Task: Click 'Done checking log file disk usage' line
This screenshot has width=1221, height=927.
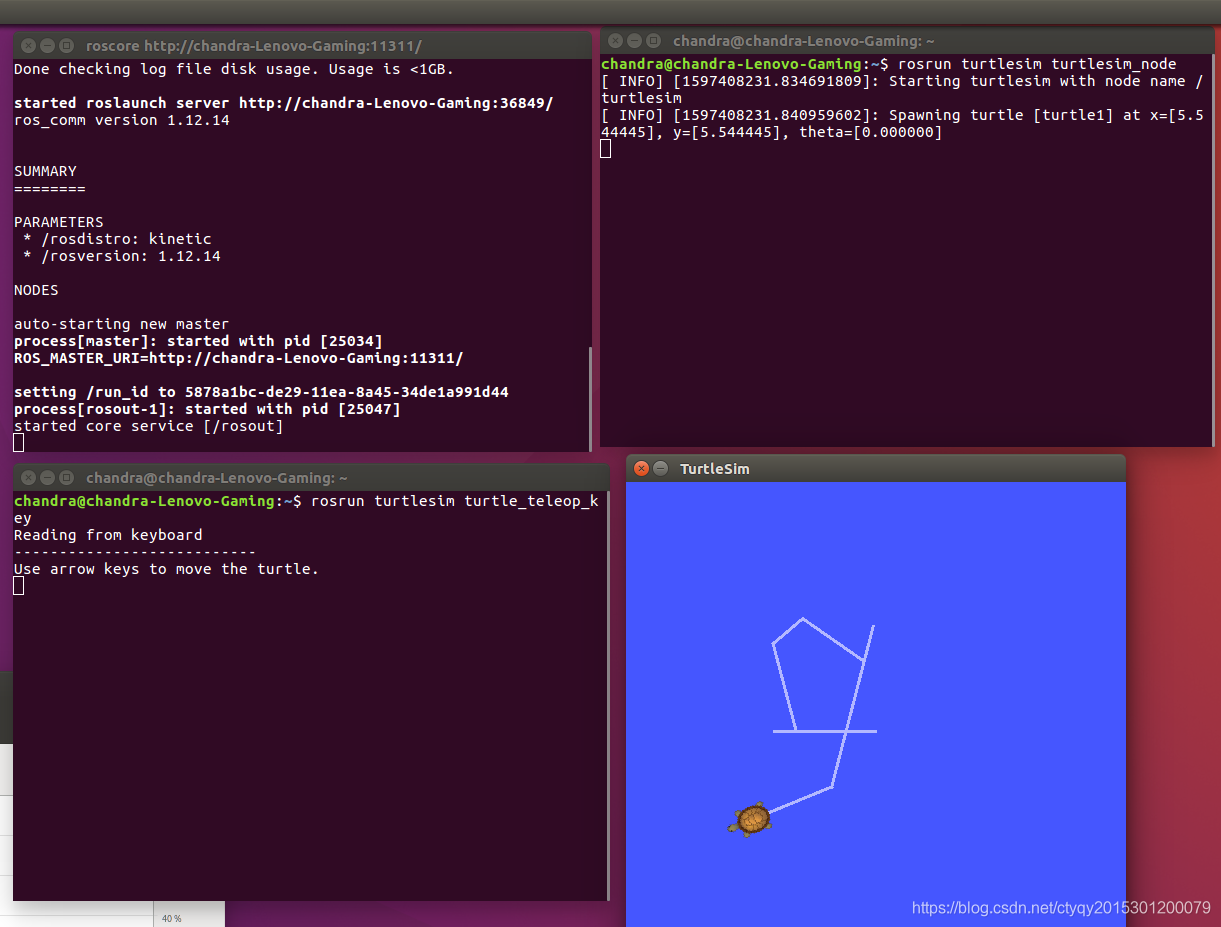Action: tap(234, 69)
